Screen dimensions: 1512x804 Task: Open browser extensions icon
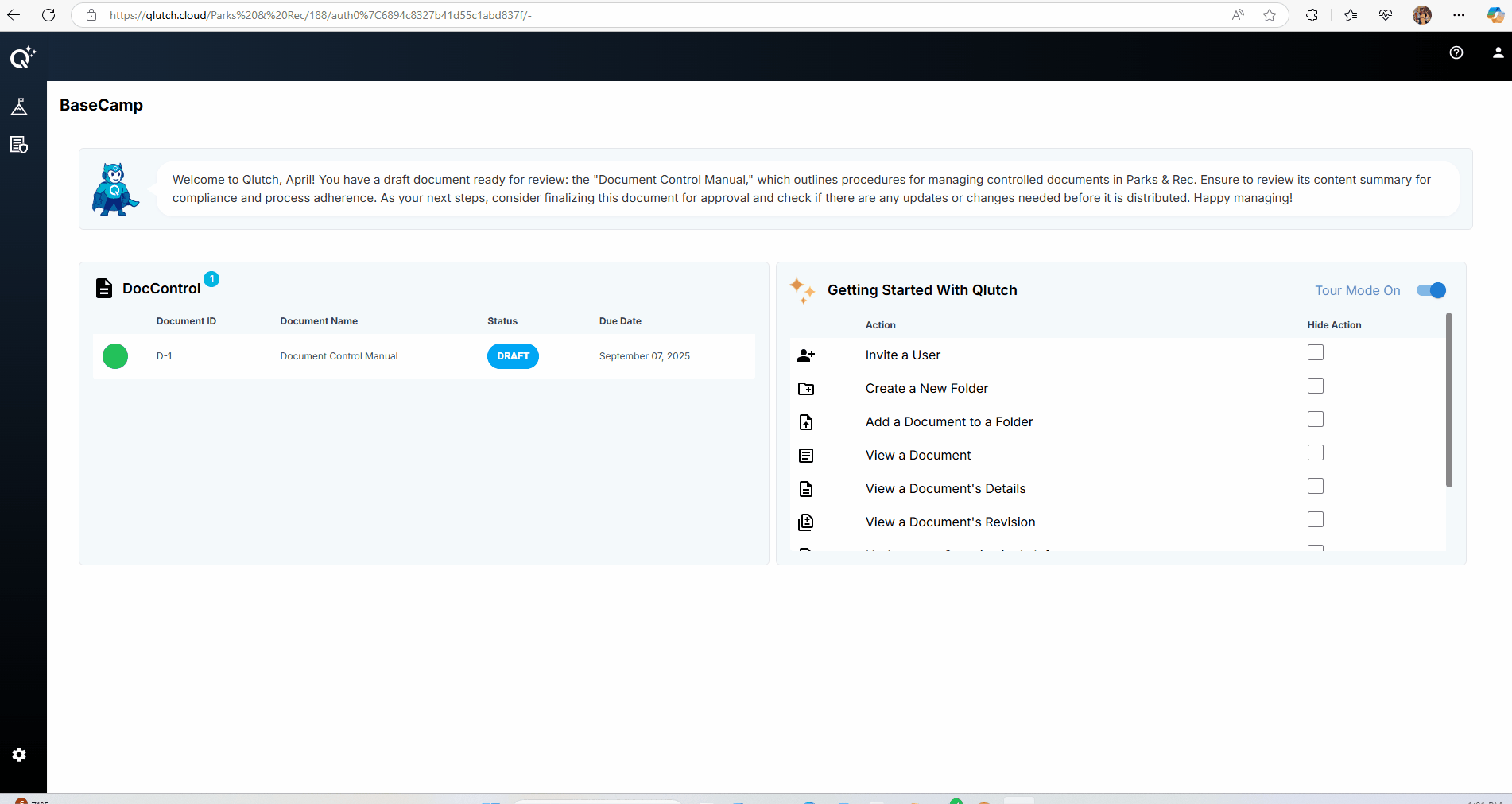(1312, 15)
